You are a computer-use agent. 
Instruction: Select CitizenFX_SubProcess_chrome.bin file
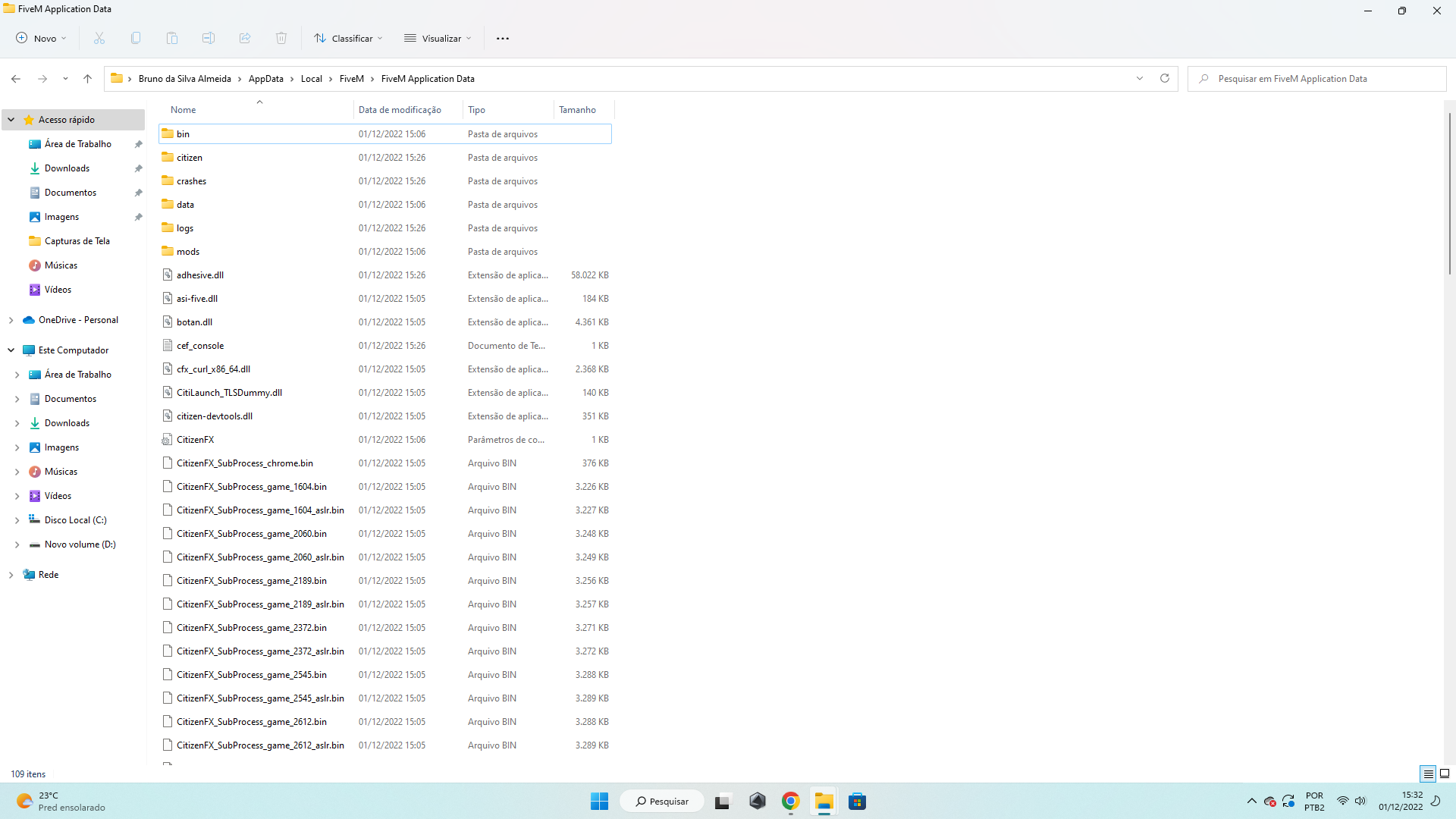click(x=385, y=463)
